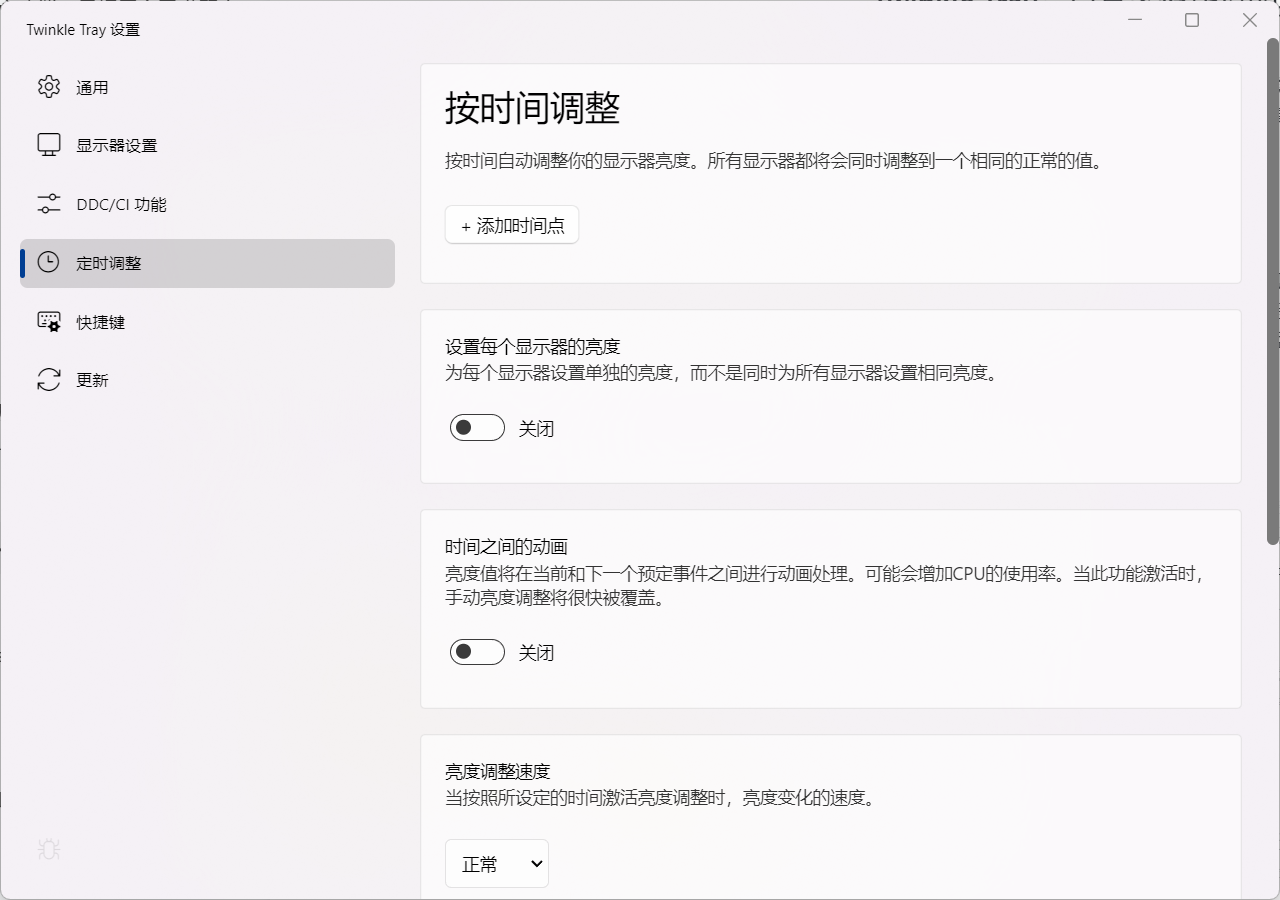The width and height of the screenshot is (1280, 900).
Task: Click the chevron on the 正常 combo box
Action: point(536,863)
